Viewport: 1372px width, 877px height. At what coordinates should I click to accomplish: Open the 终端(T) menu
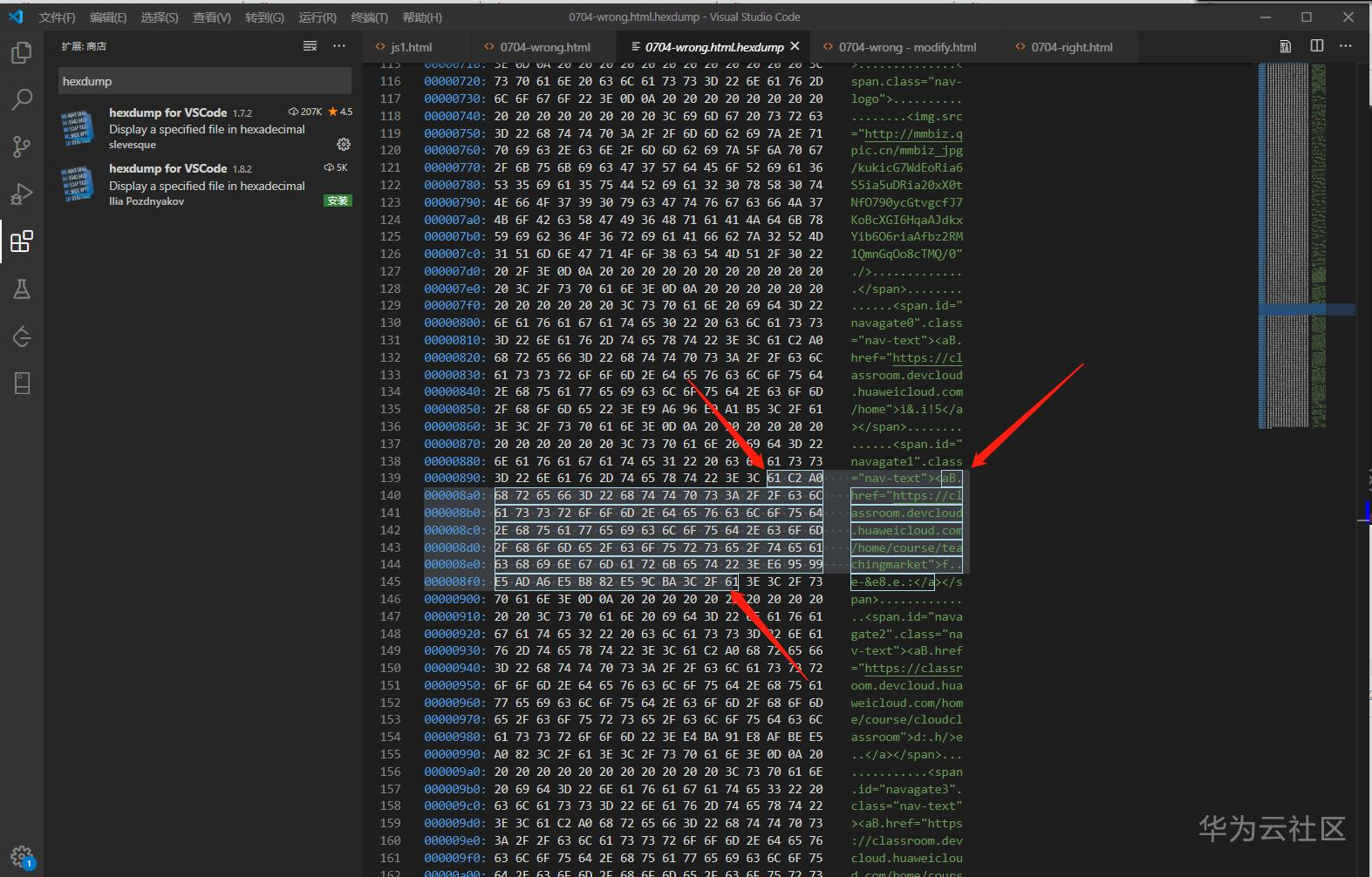click(370, 17)
